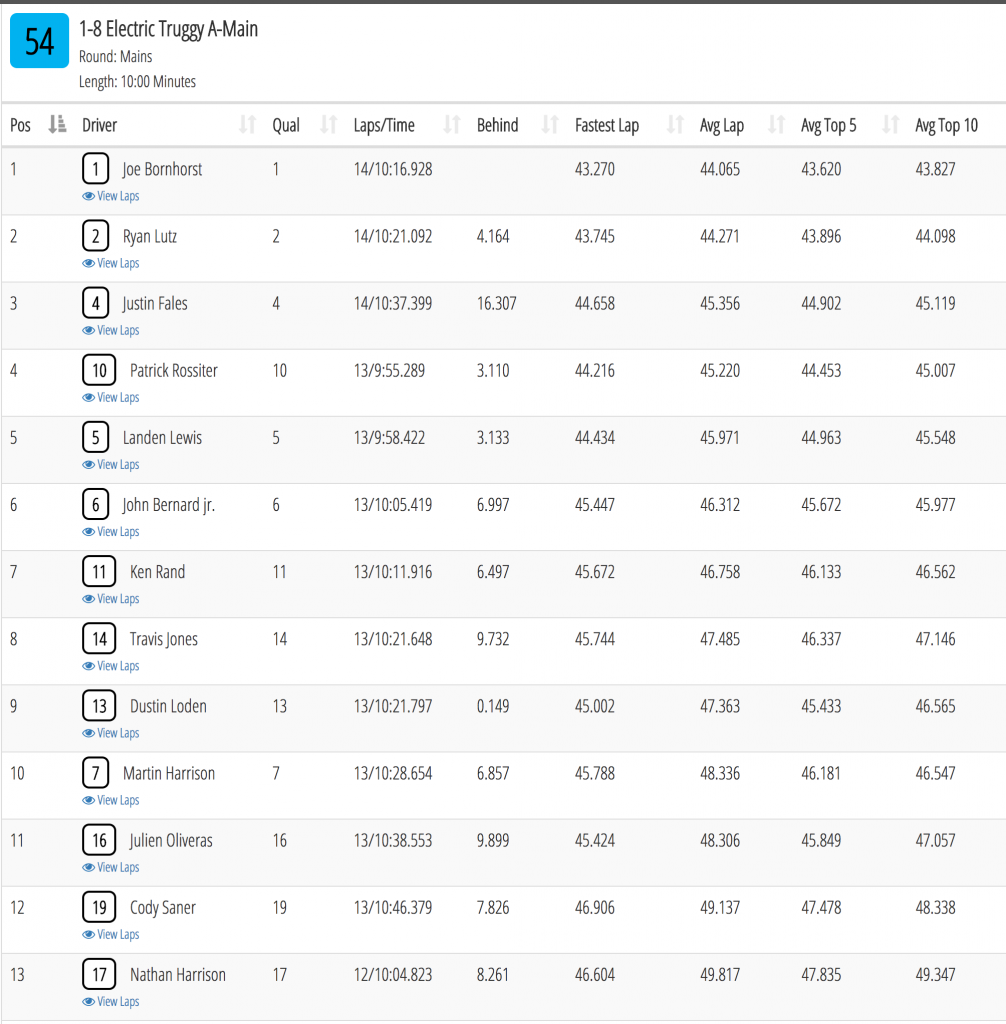
Task: Click Ken Rand's car number 11 badge
Action: click(x=99, y=572)
